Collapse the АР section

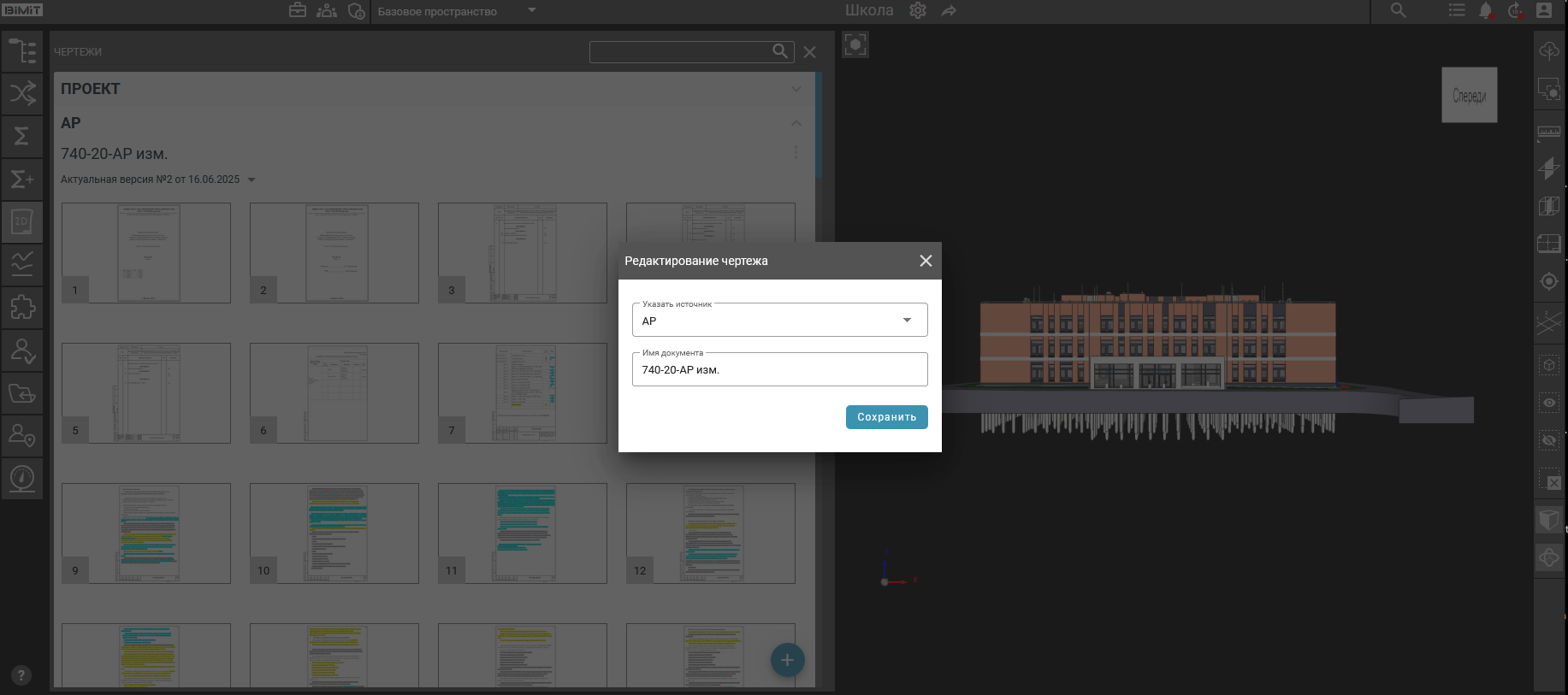pyautogui.click(x=796, y=123)
